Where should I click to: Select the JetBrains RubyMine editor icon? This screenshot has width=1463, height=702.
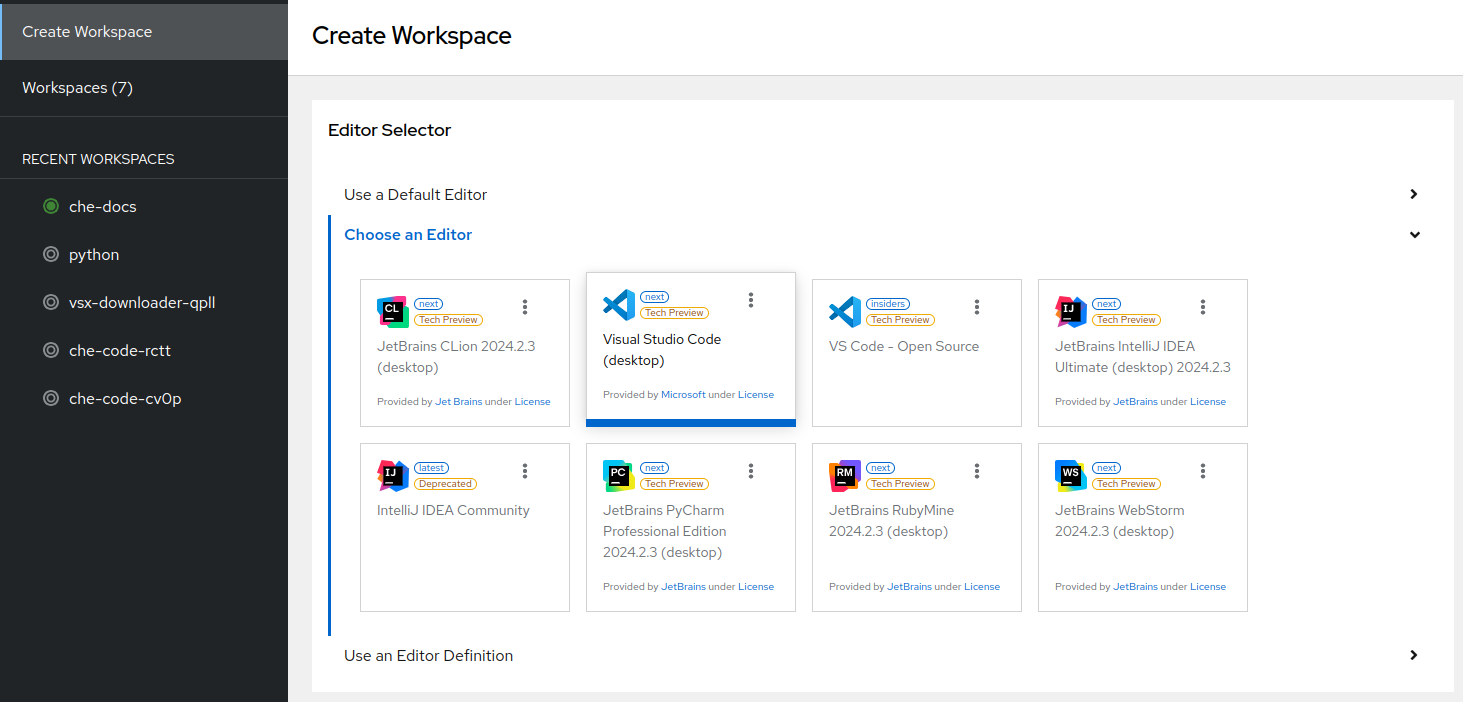click(x=844, y=475)
